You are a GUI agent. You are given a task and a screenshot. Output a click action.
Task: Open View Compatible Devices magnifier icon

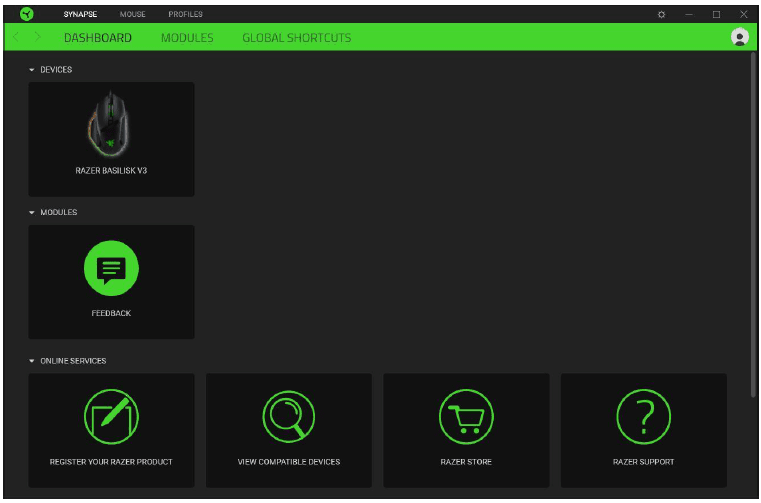[x=288, y=417]
